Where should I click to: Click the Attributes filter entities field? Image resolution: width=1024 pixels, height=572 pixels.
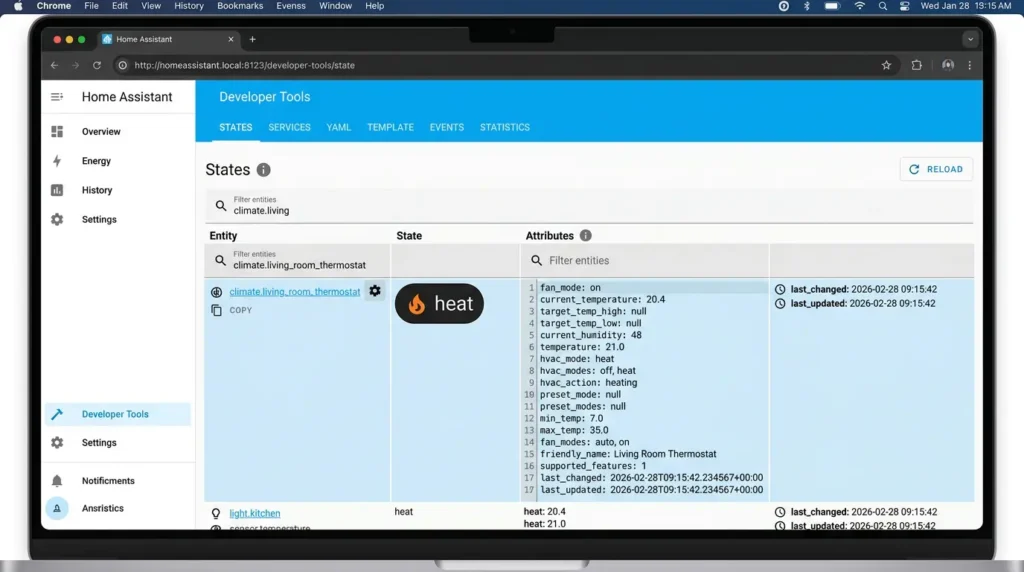tap(645, 261)
